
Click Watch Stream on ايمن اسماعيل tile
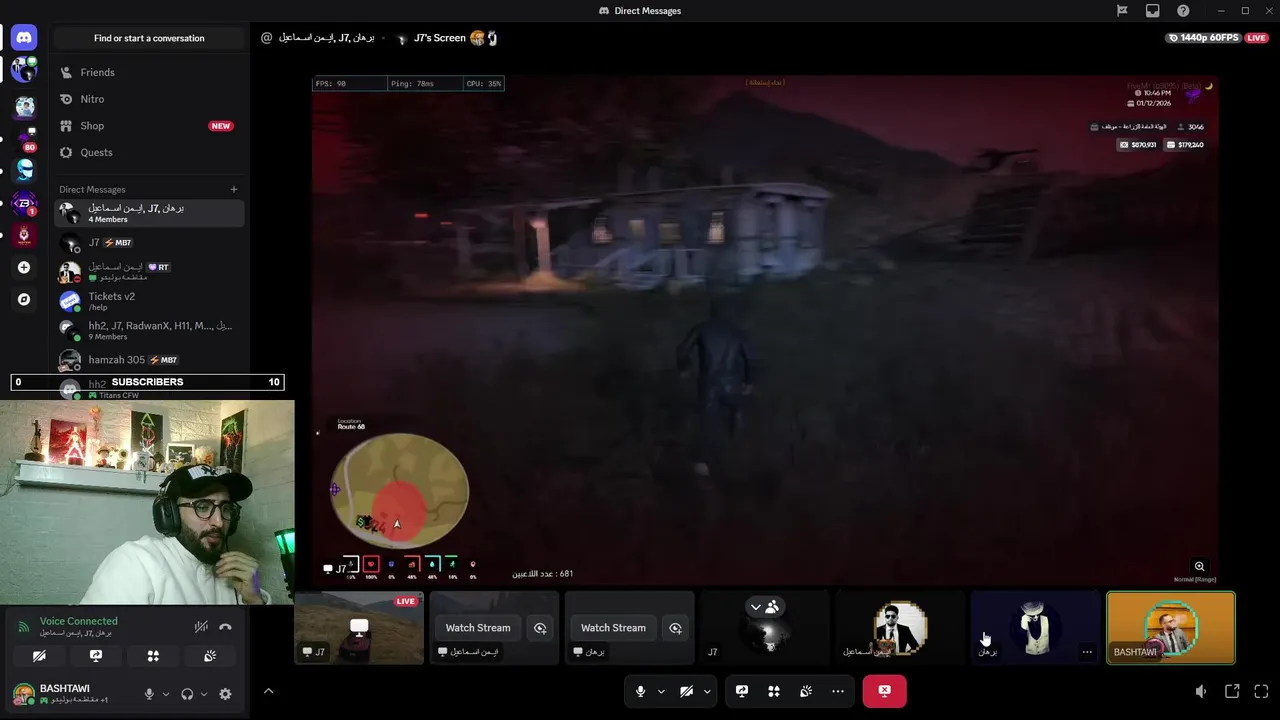(x=478, y=628)
